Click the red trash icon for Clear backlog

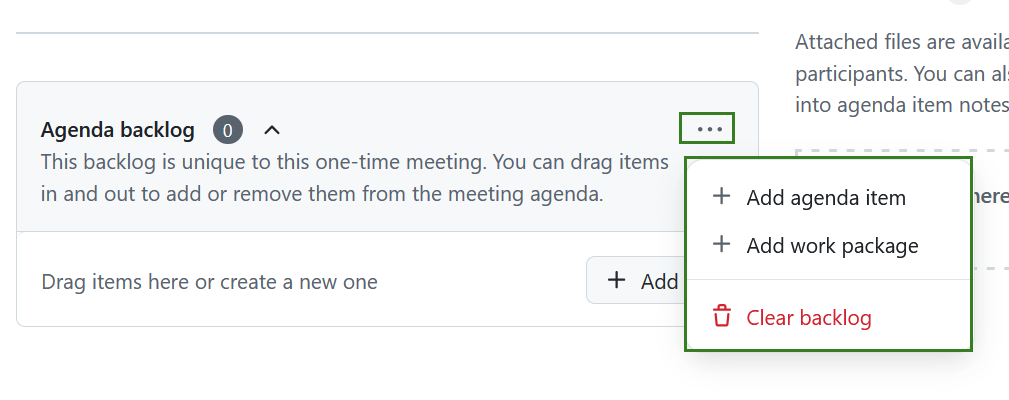pyautogui.click(x=721, y=317)
